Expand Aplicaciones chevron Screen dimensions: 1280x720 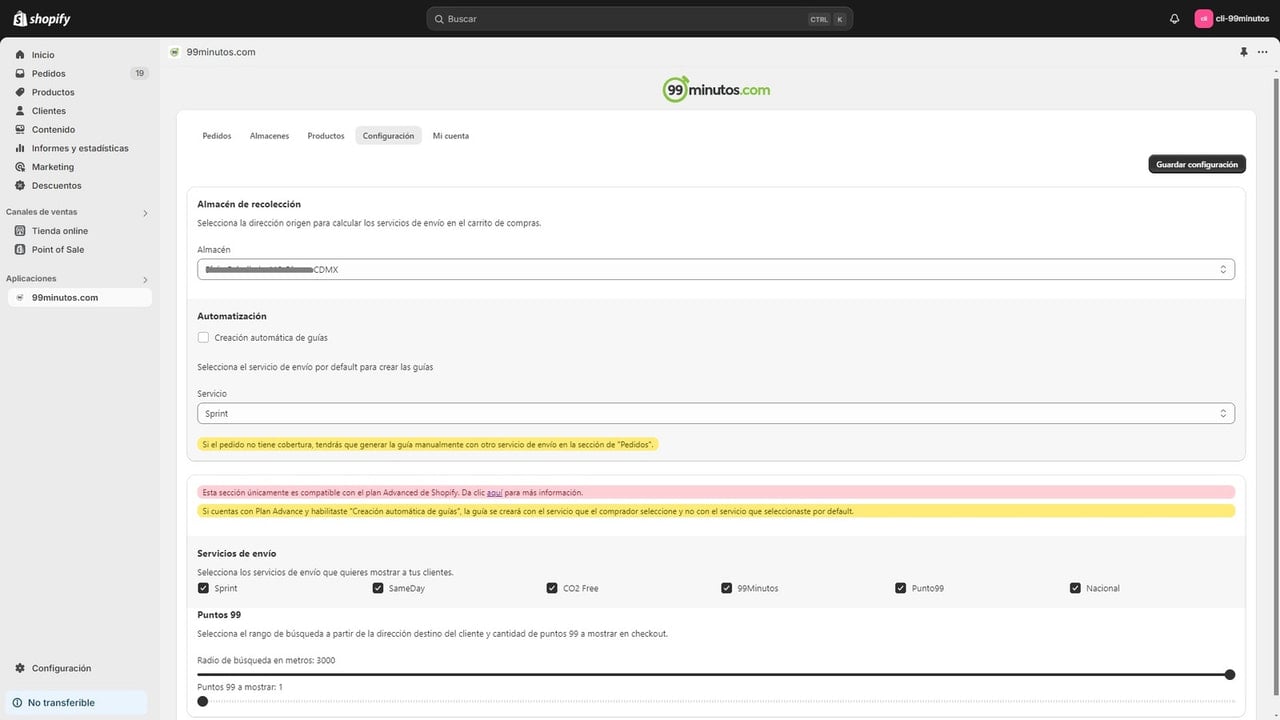coord(145,280)
